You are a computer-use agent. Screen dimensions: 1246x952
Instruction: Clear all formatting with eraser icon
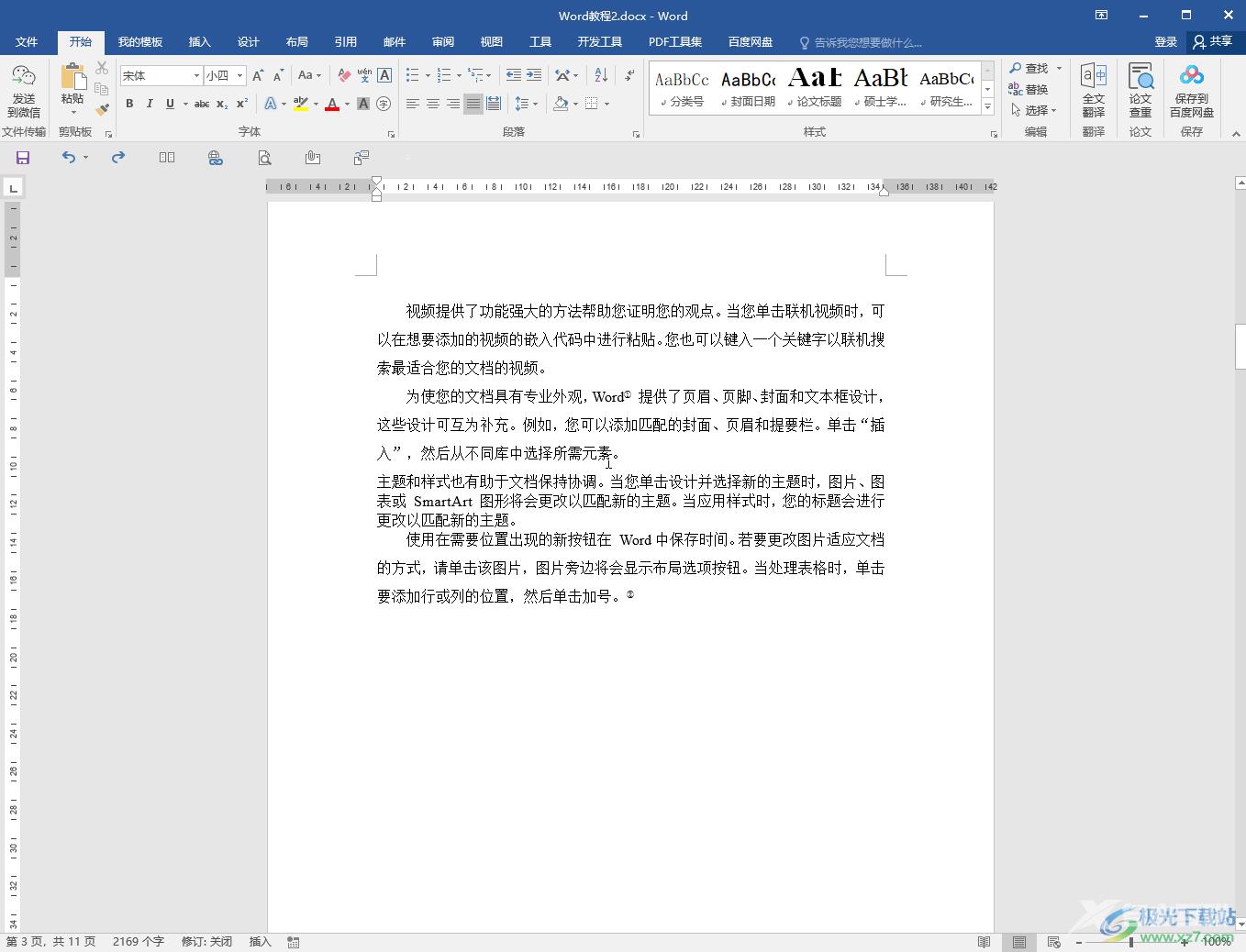click(344, 75)
